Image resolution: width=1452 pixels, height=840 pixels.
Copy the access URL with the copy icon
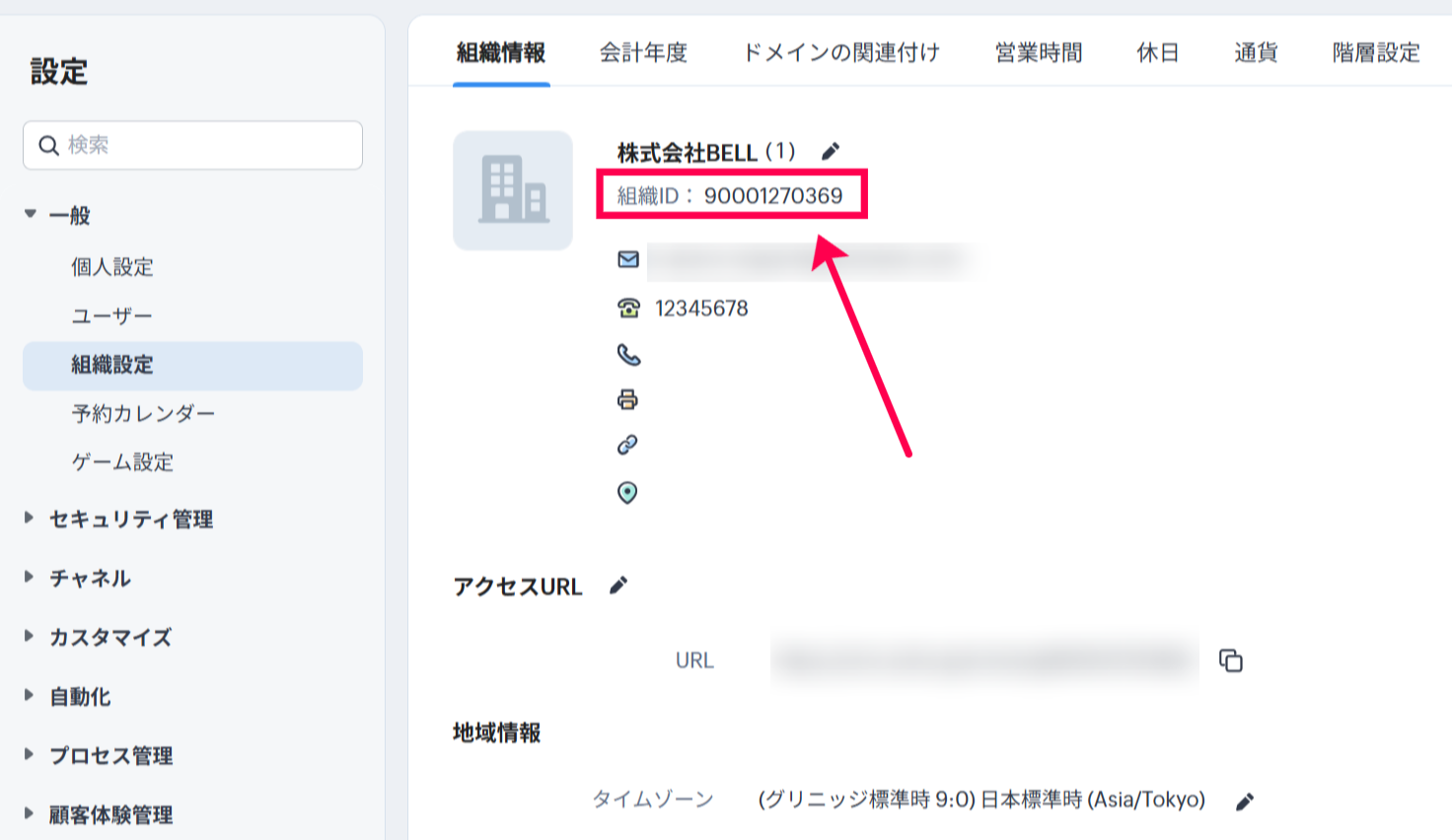(x=1230, y=661)
